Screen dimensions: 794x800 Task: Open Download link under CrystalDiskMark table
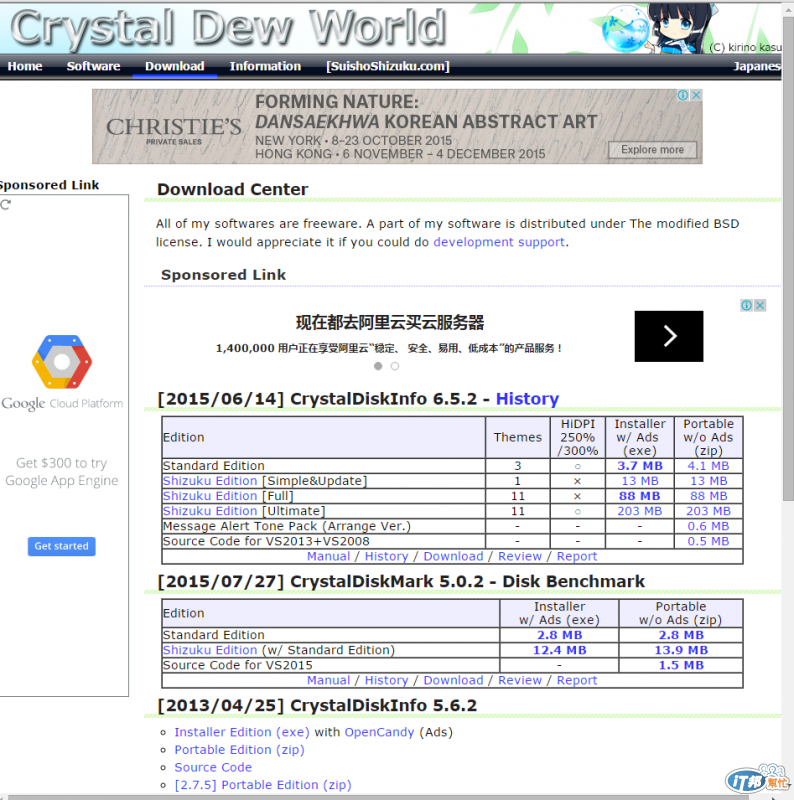click(453, 680)
